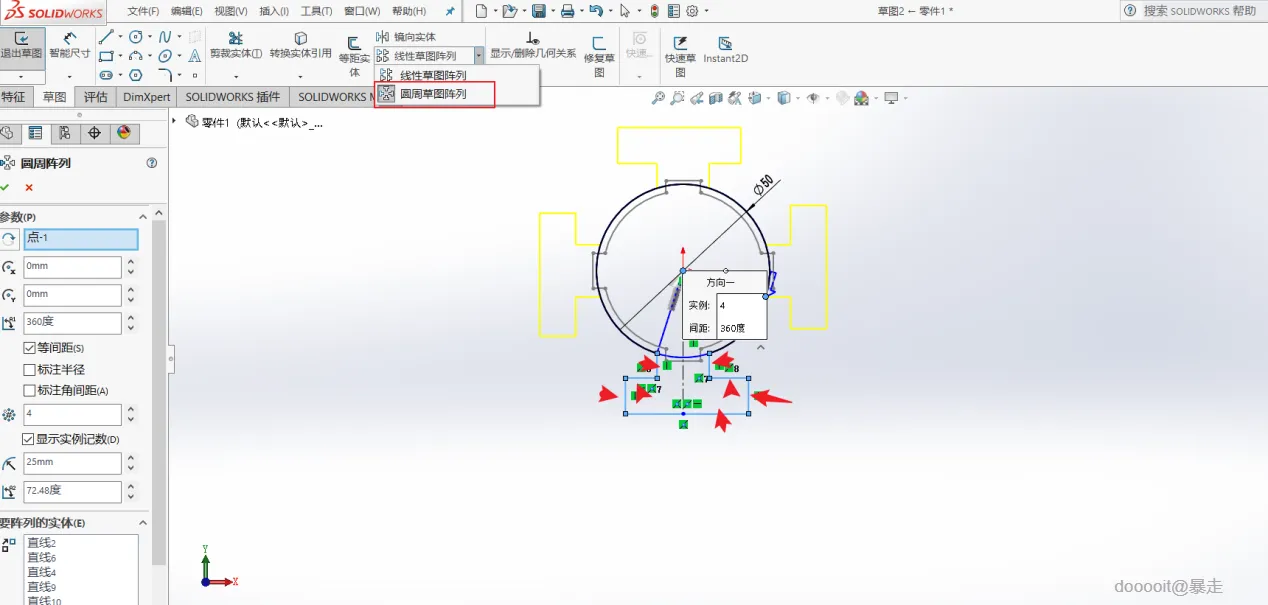Click the New document icon

[x=482, y=11]
